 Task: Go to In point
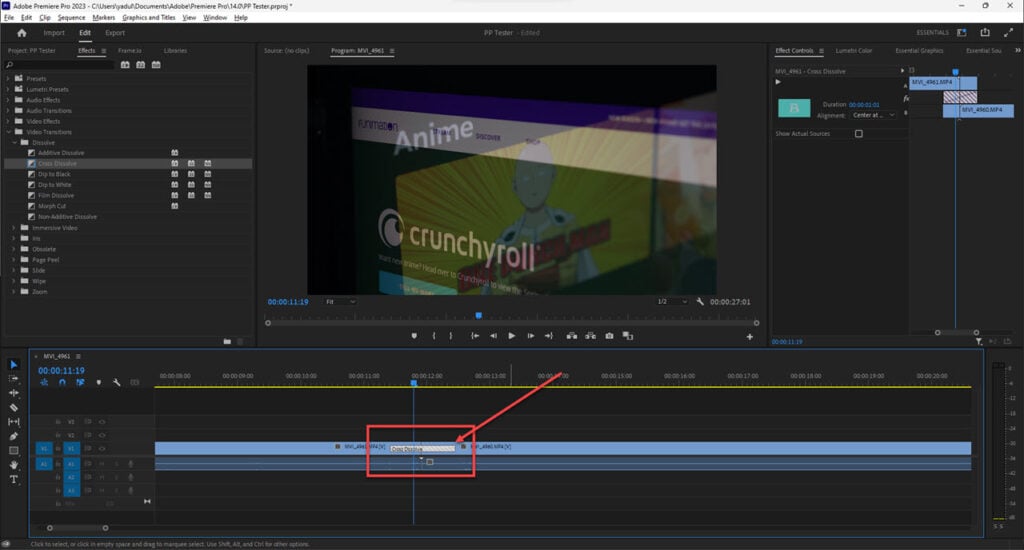coord(475,336)
